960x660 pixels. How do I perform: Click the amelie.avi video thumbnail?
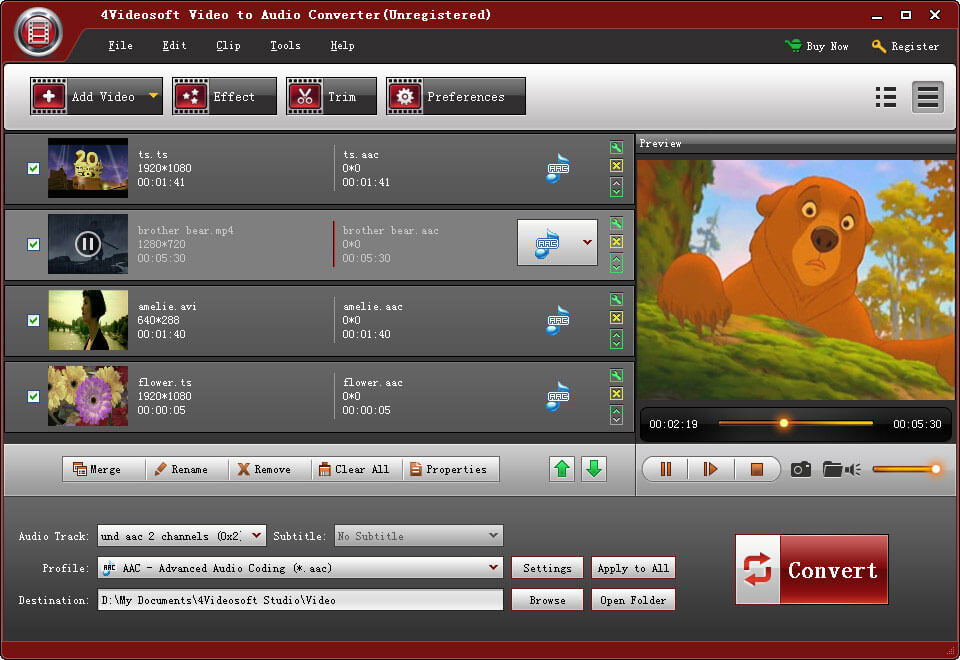coord(87,320)
